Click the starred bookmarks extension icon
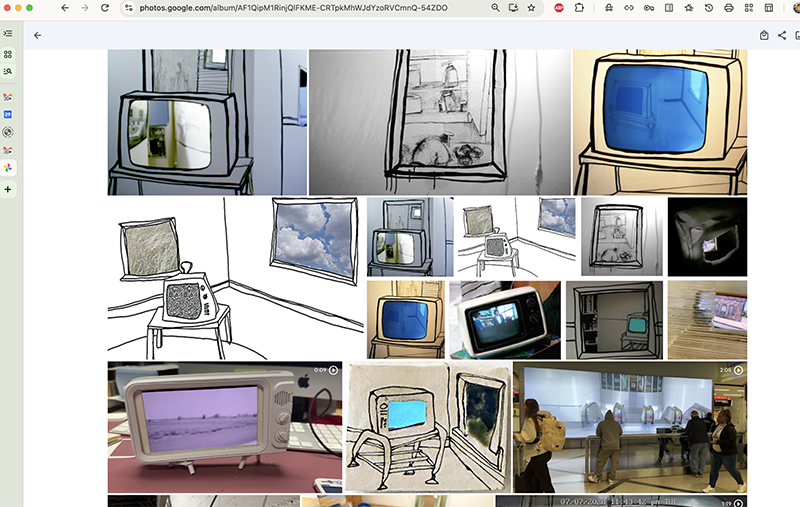Image resolution: width=800 pixels, height=507 pixels. pos(689,8)
